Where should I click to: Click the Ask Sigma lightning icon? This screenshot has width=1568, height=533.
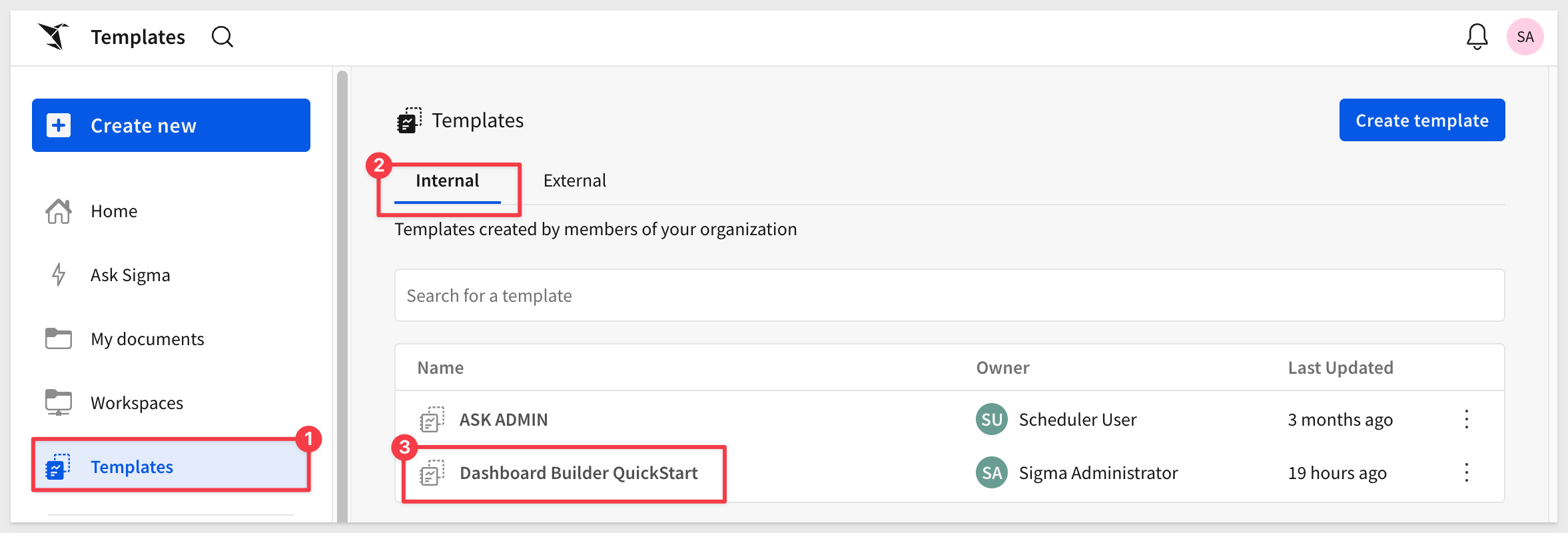point(59,274)
